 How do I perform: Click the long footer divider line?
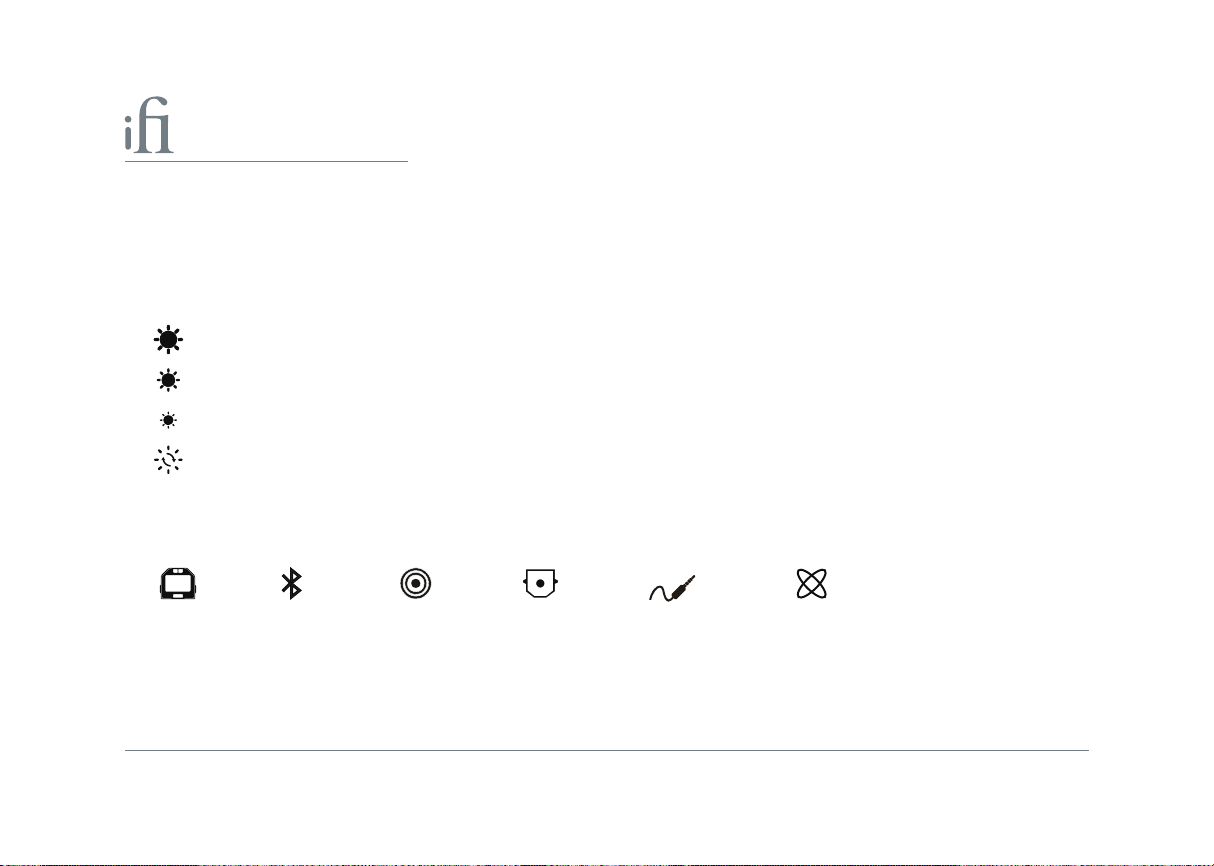[x=606, y=750]
